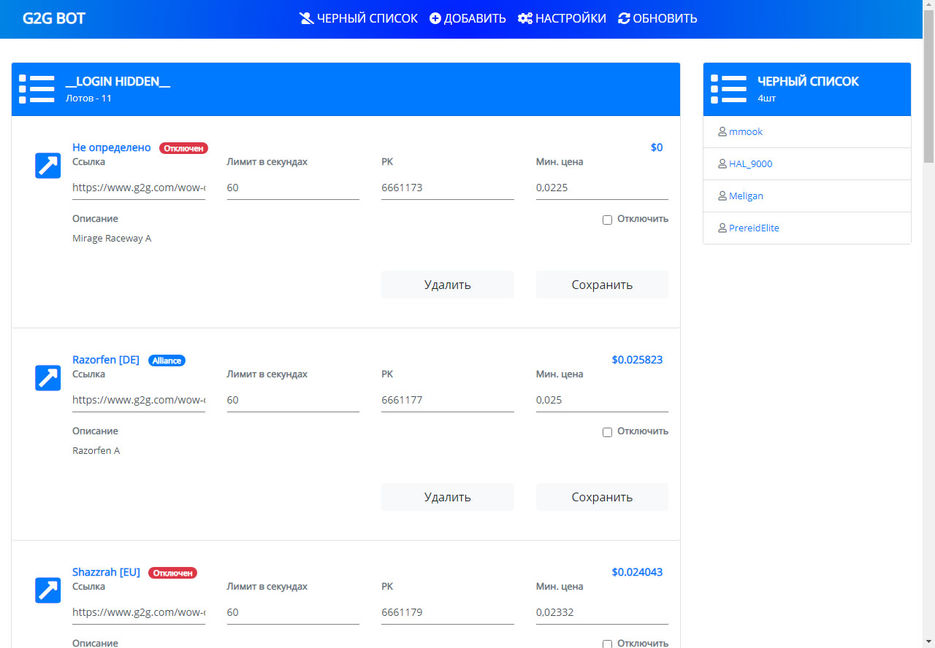Click the Лимит в секундах field of Не определено lot
The height and width of the screenshot is (648, 935).
[x=293, y=188]
